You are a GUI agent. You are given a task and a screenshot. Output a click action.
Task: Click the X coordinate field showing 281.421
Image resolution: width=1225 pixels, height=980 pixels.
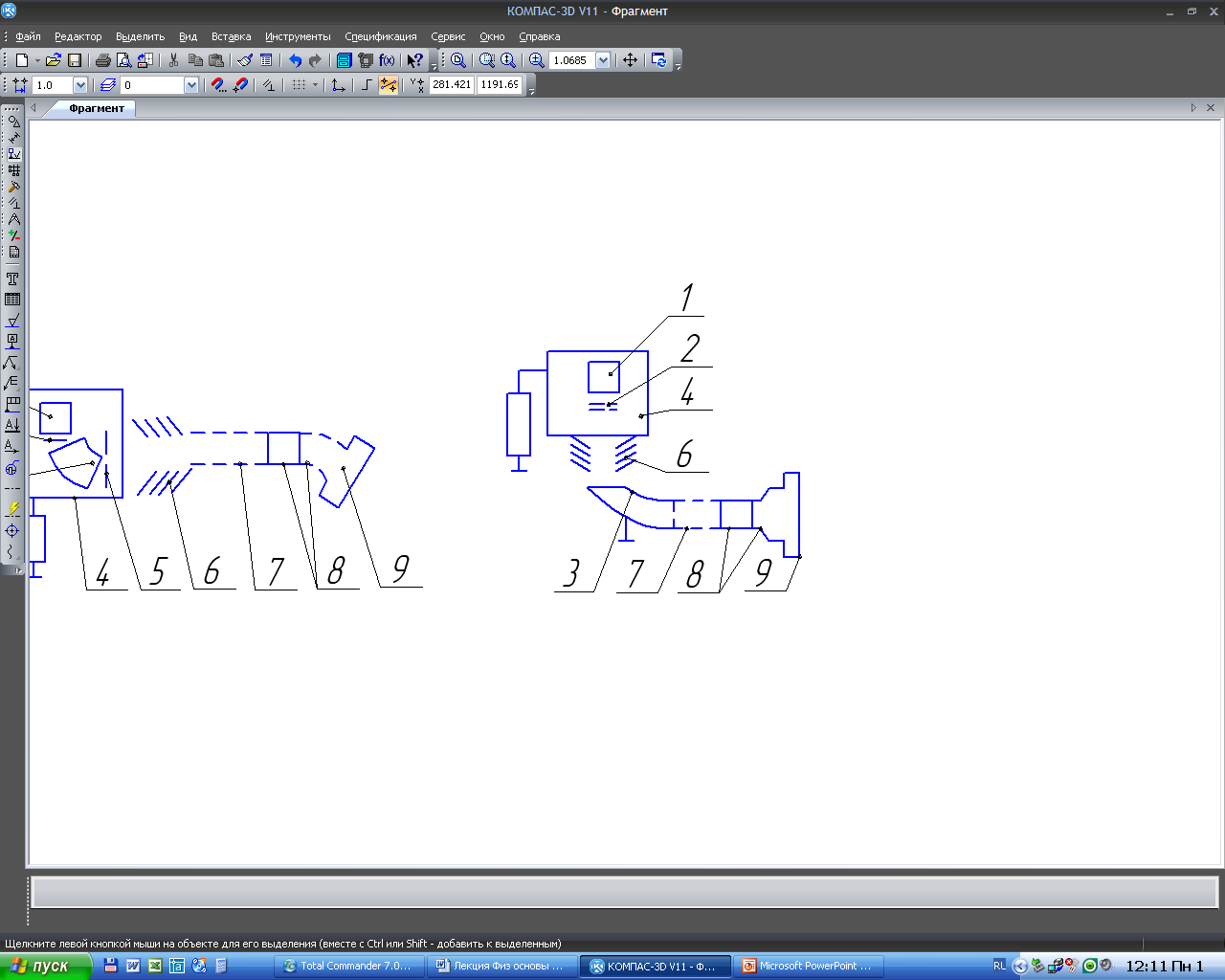452,84
